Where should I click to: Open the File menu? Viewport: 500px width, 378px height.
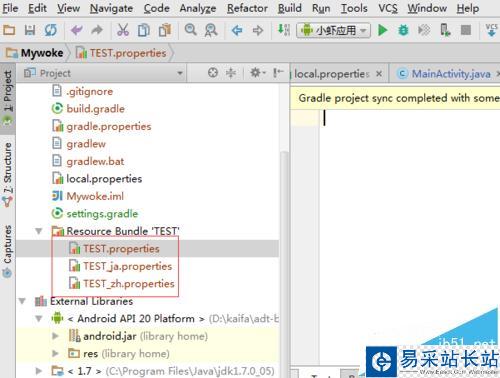tap(10, 8)
